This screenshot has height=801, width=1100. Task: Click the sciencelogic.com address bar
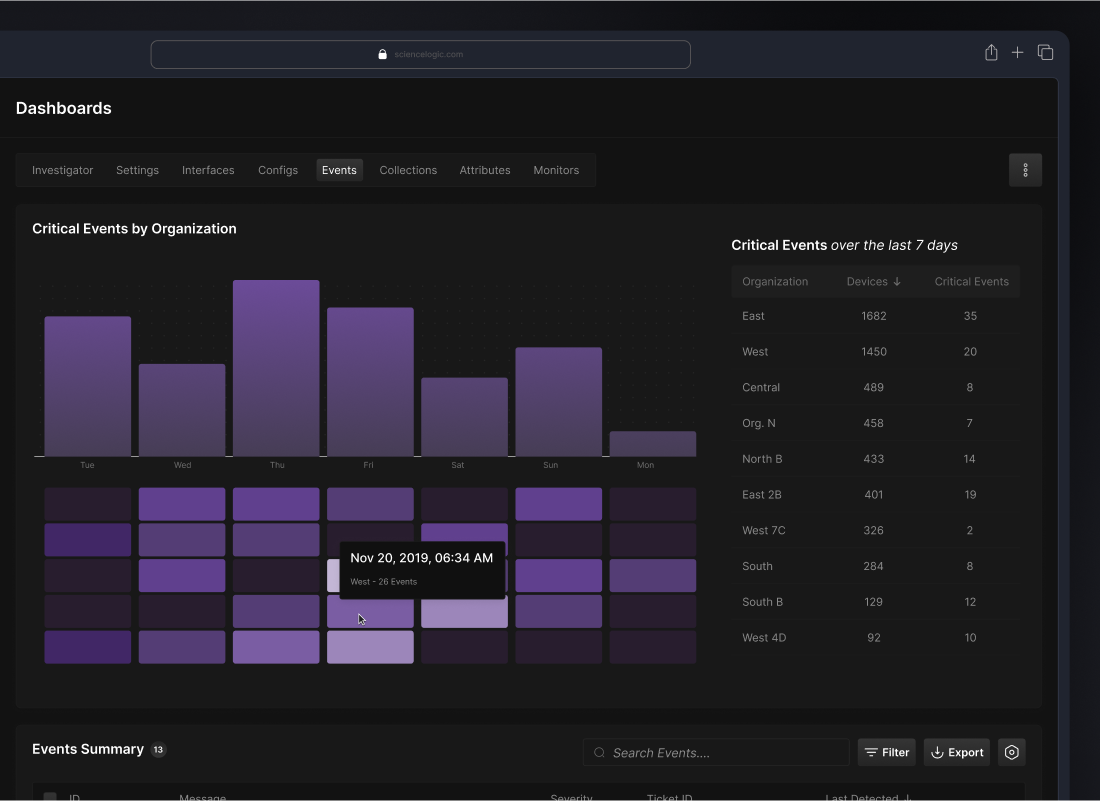click(x=420, y=55)
